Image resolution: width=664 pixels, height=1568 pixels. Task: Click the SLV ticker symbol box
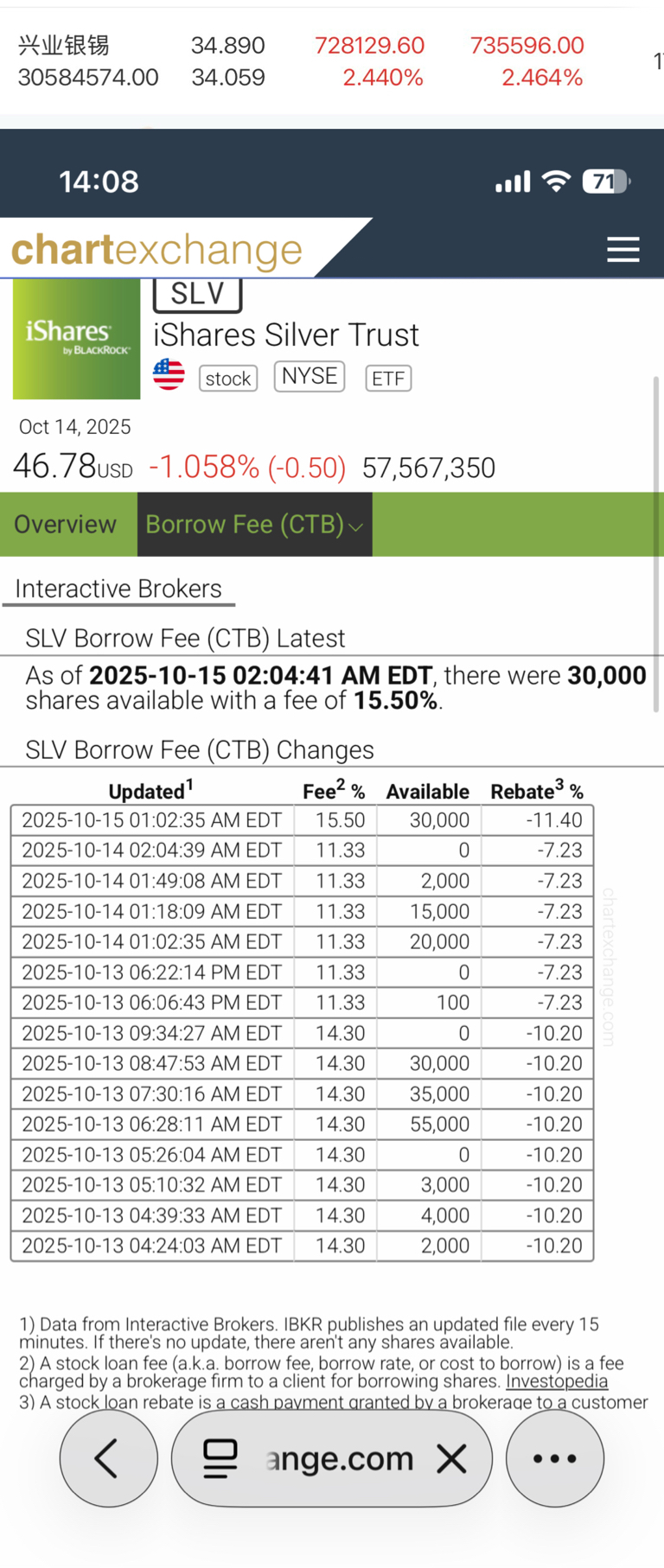point(197,295)
